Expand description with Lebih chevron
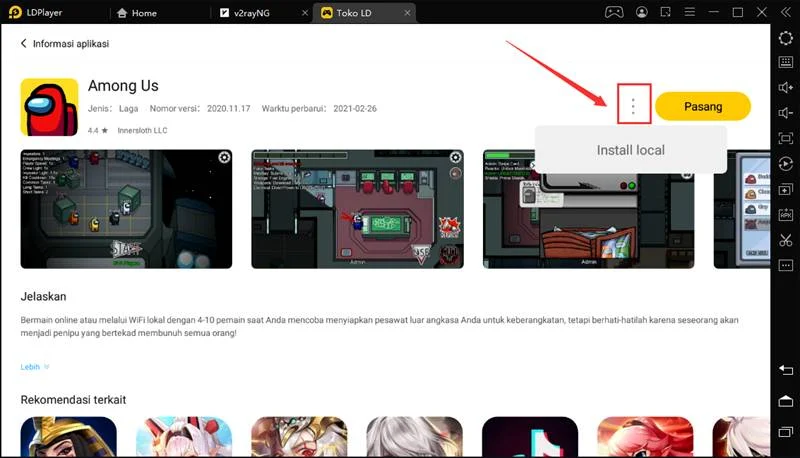This screenshot has height=458, width=800. coord(35,367)
